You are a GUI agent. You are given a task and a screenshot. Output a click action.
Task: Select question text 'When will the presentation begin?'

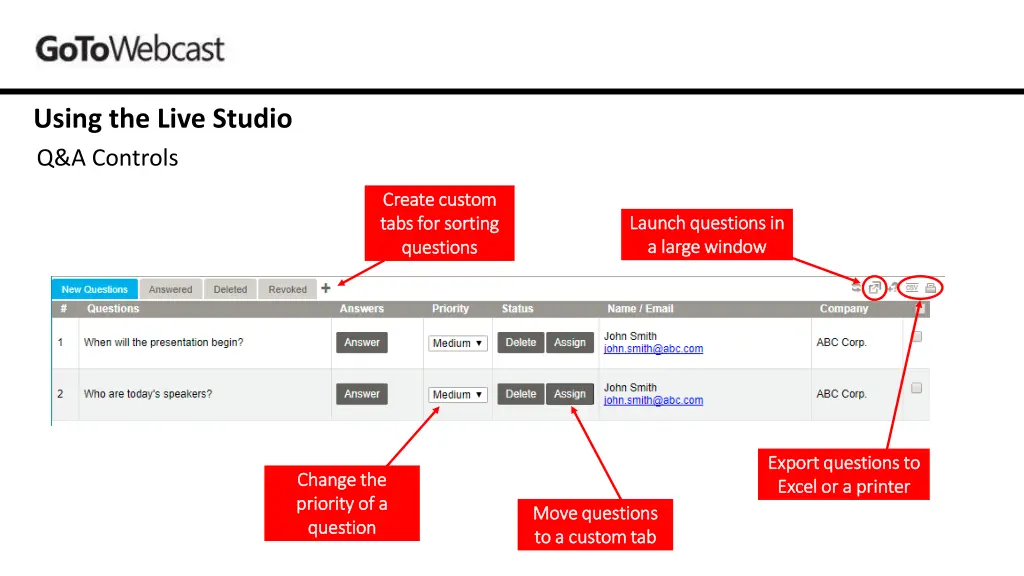[163, 342]
